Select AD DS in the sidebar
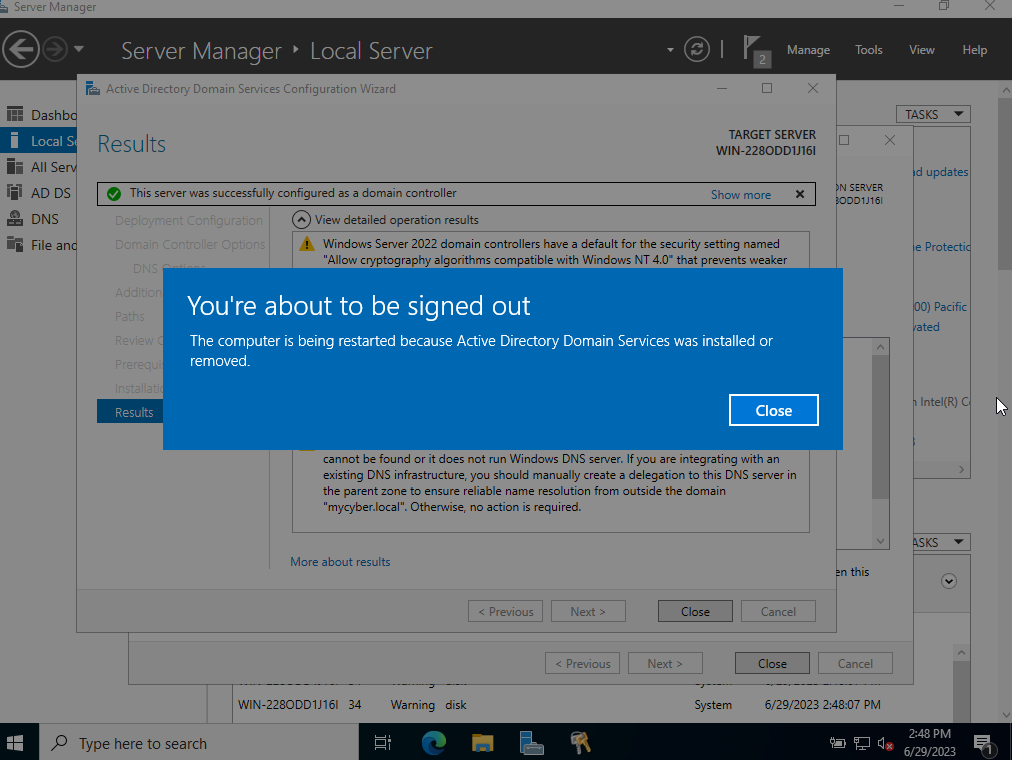The height and width of the screenshot is (760, 1012). [39, 193]
